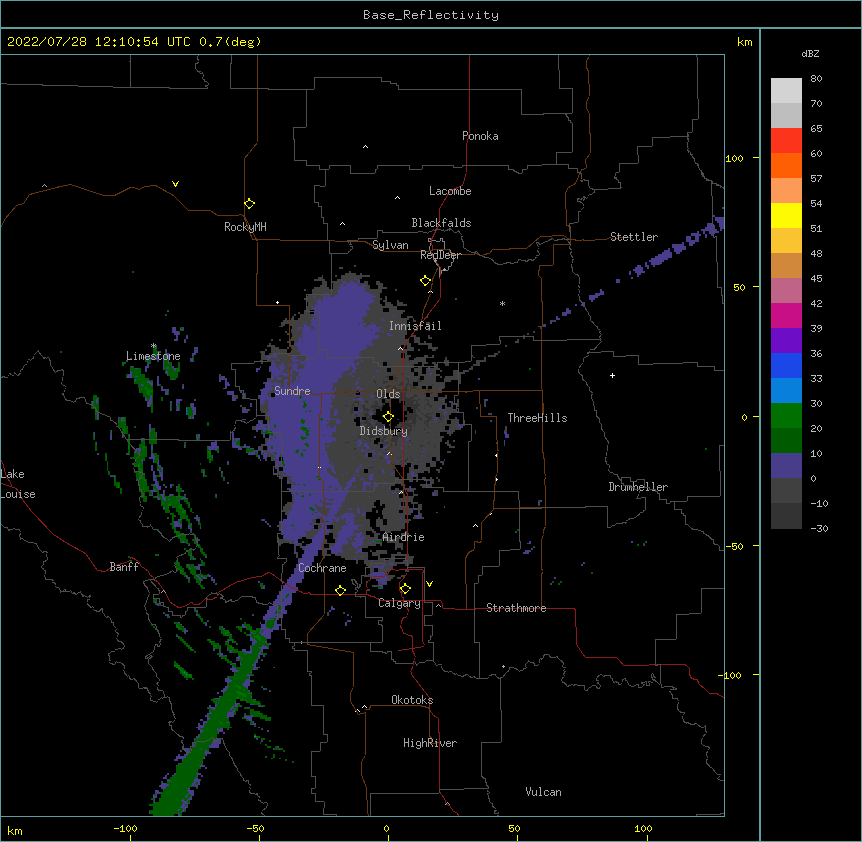862x842 pixels.
Task: Click the Base_Reflectivity title
Action: (x=431, y=15)
